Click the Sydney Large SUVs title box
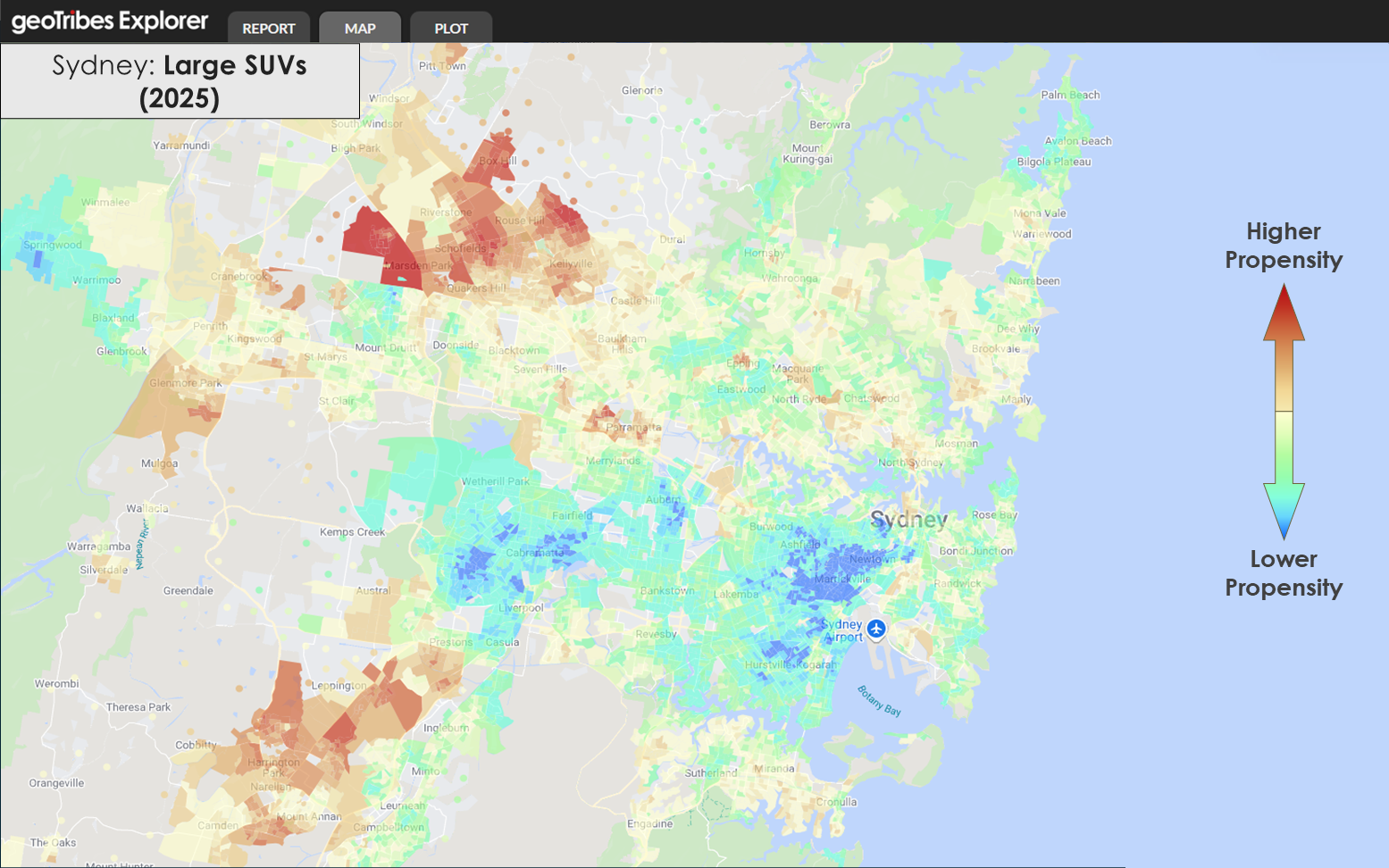Image resolution: width=1389 pixels, height=868 pixels. 180,81
